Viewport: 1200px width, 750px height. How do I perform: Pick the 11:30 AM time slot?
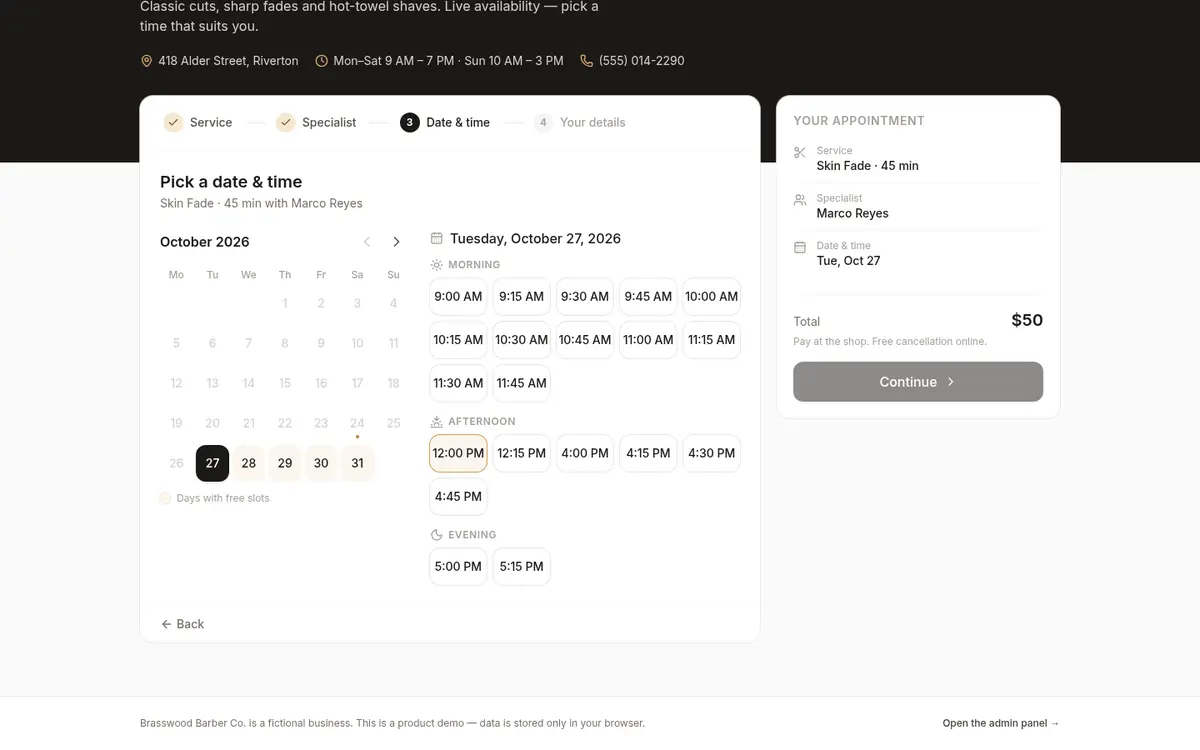coord(458,383)
